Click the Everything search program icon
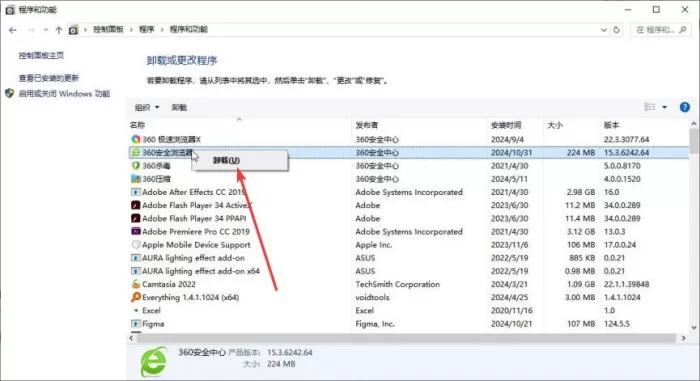The height and width of the screenshot is (381, 700). coord(136,297)
